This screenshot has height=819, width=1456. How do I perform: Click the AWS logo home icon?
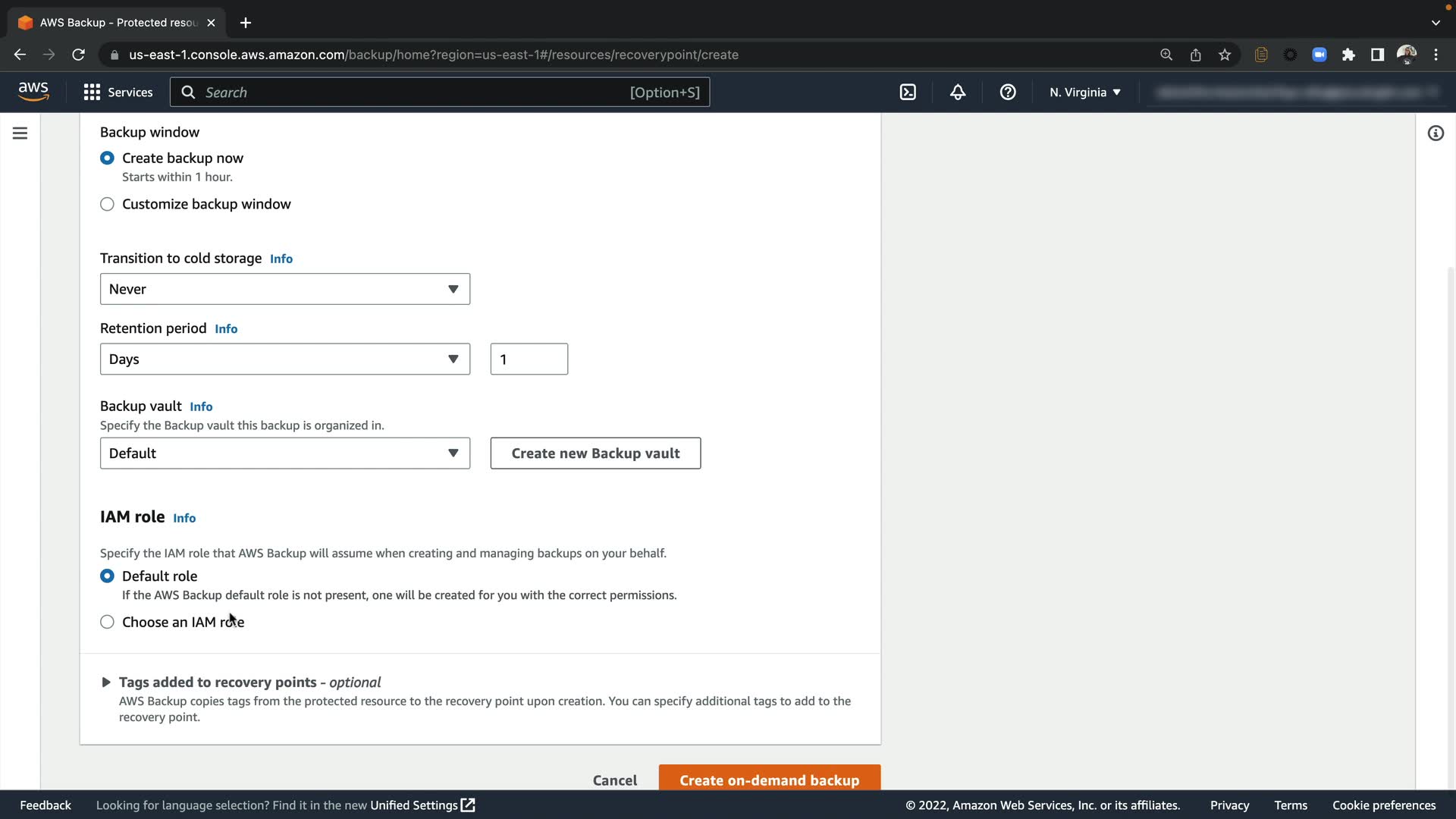tap(33, 92)
